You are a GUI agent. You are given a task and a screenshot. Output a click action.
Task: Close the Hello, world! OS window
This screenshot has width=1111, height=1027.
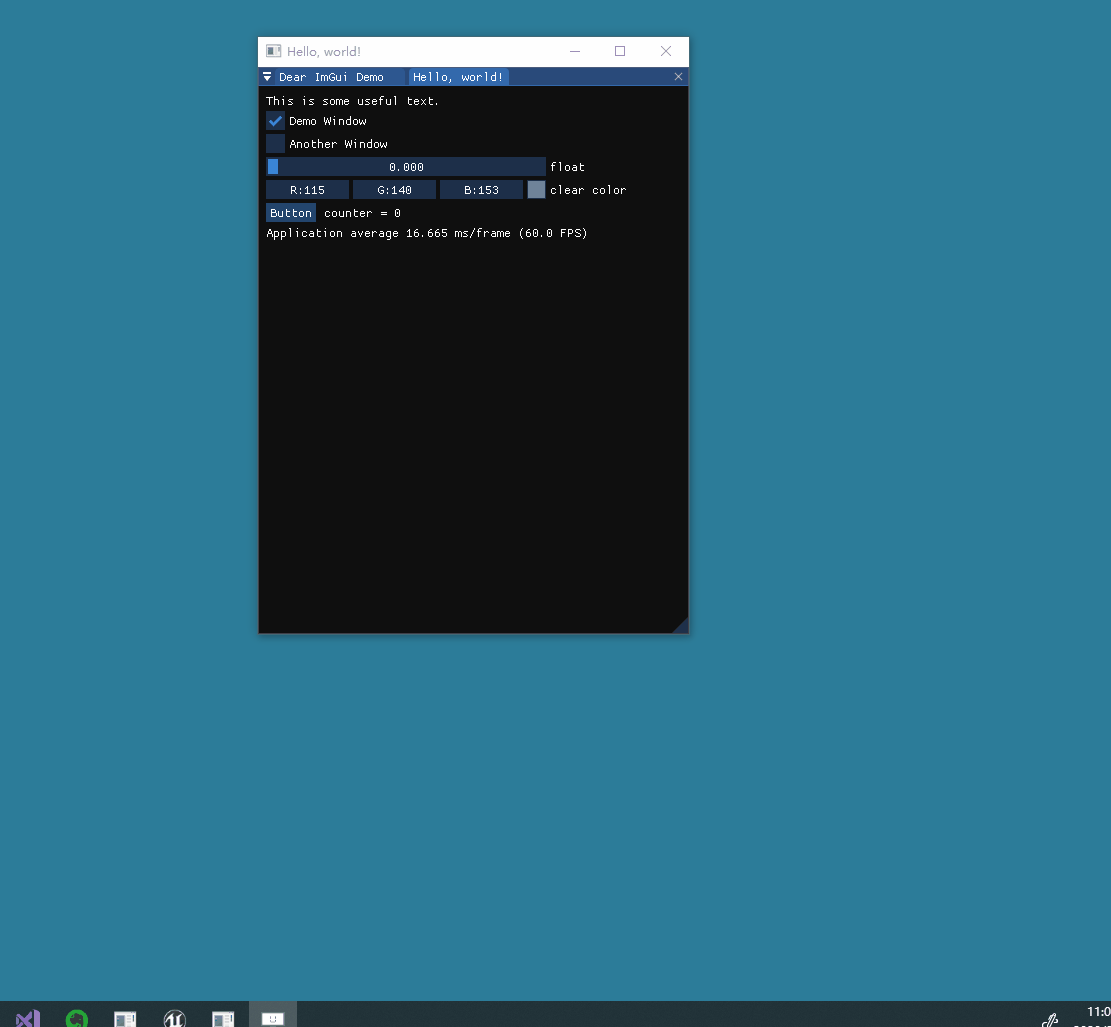point(666,51)
